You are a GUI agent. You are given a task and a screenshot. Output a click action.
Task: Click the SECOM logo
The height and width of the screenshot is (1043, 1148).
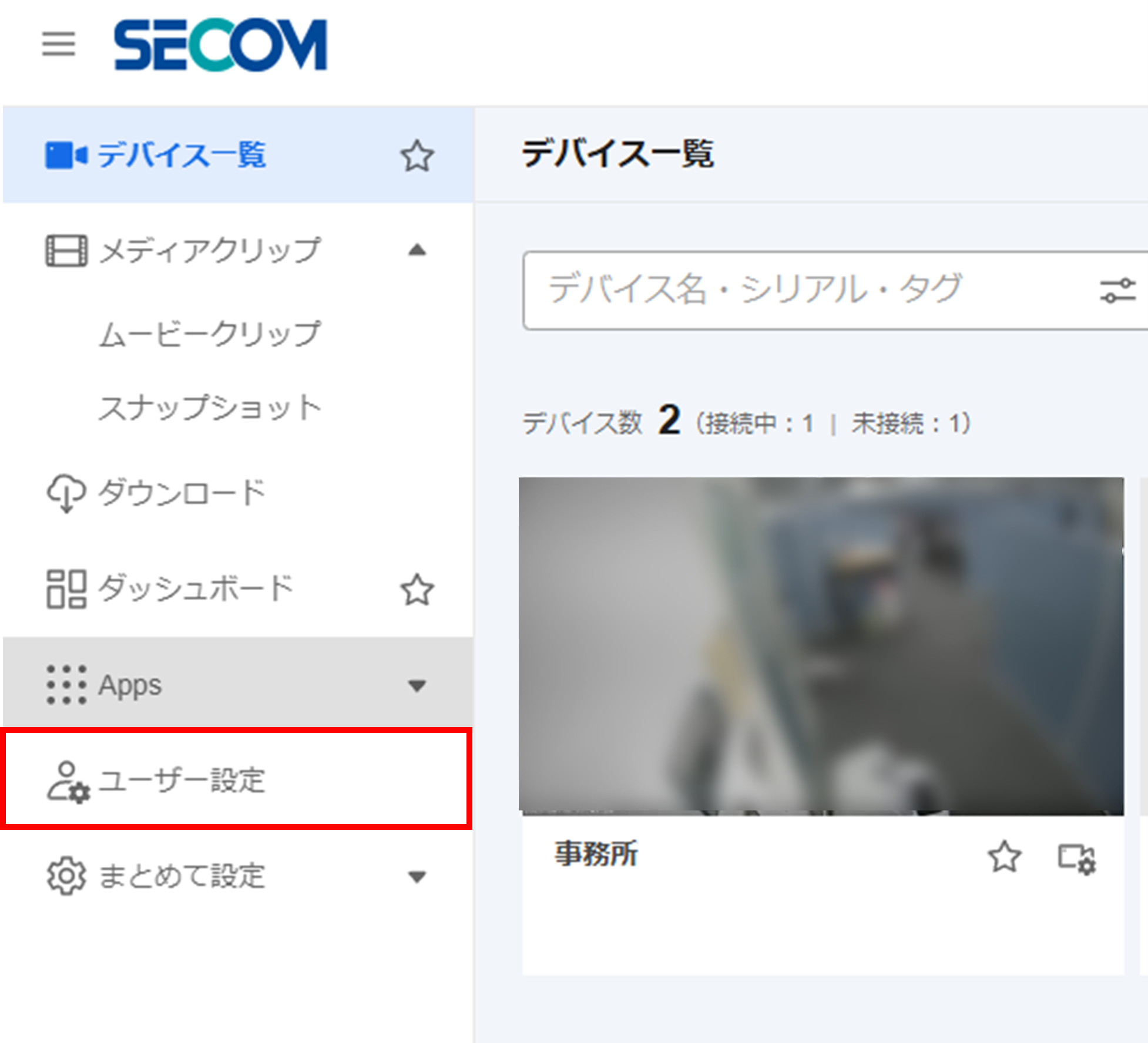(x=220, y=45)
